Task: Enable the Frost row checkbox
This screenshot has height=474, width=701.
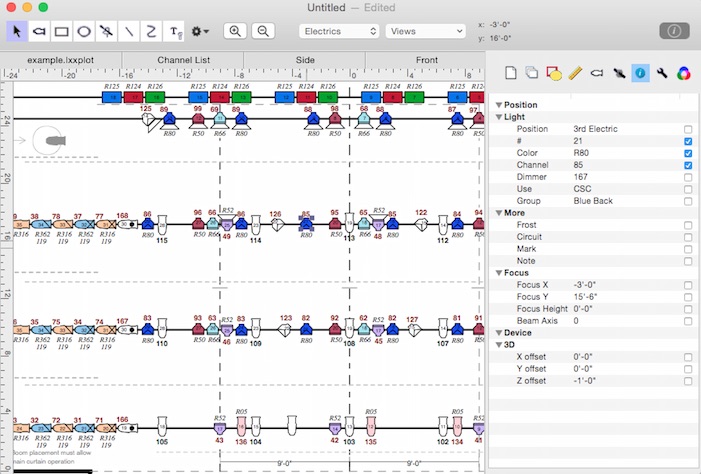Action: click(x=688, y=225)
